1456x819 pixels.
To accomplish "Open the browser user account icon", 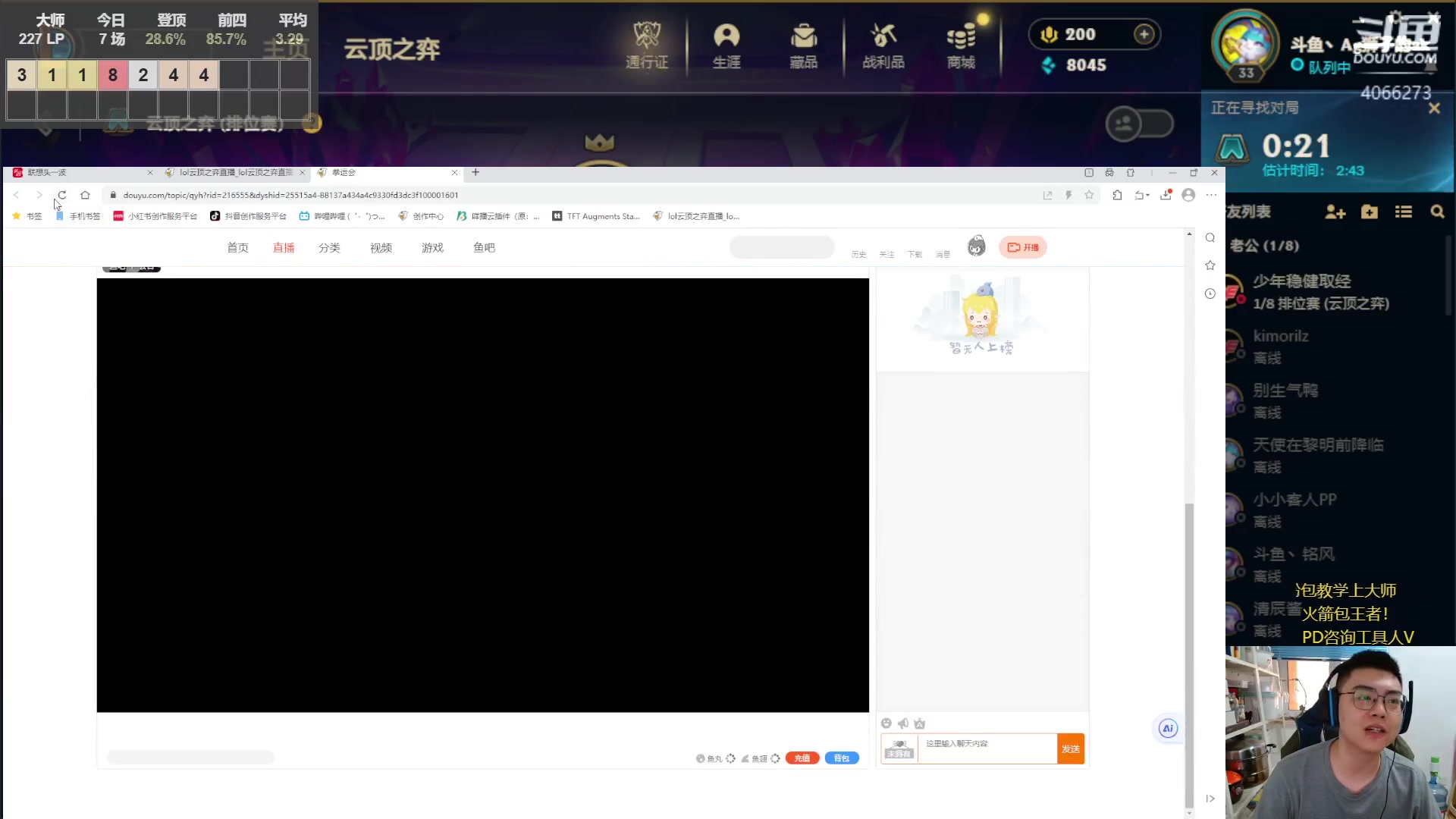I will tap(1188, 195).
